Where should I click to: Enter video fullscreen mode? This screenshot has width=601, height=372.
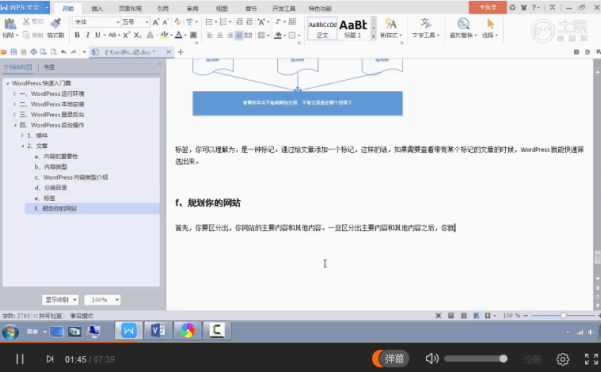point(591,359)
